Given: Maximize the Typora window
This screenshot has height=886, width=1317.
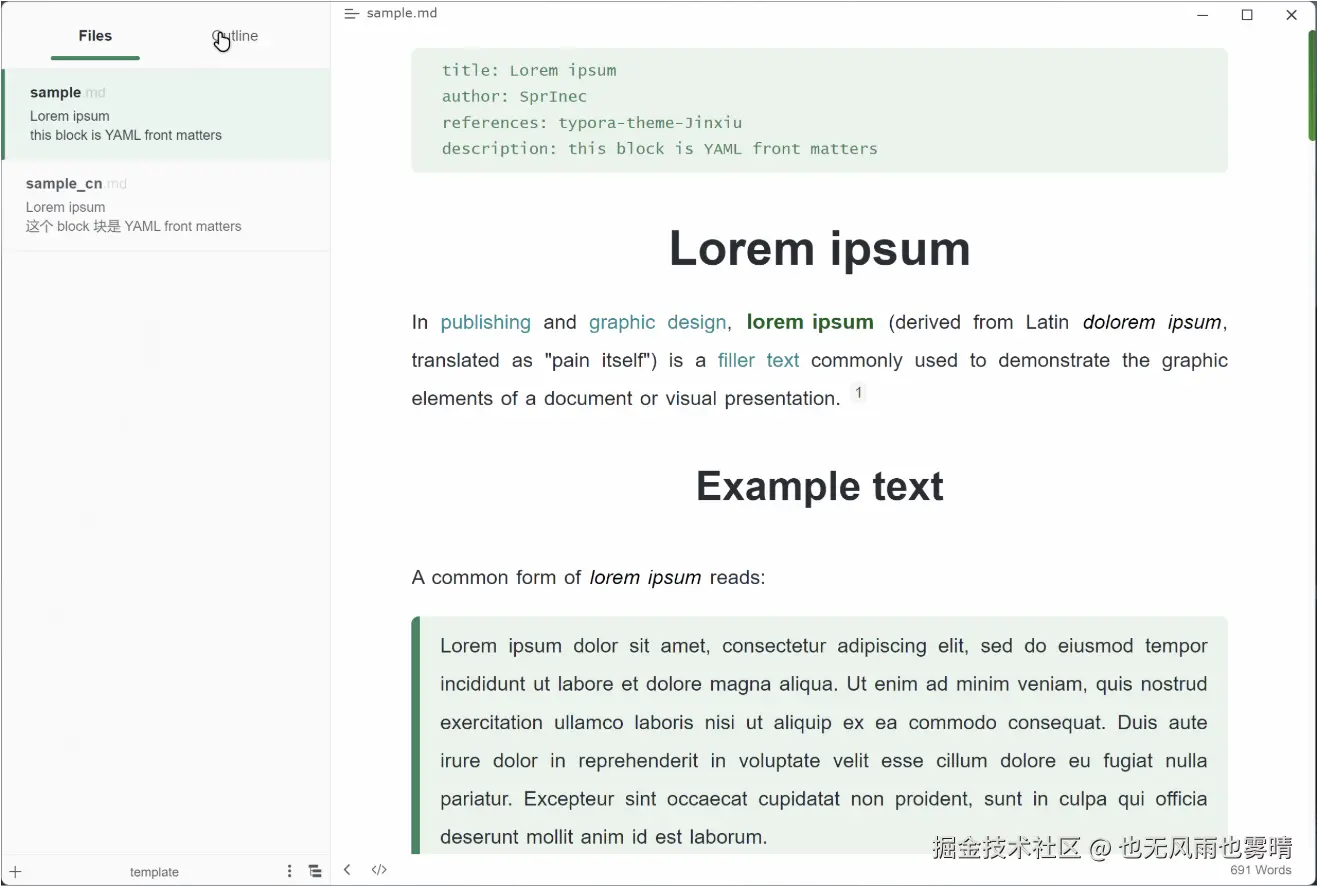Looking at the screenshot, I should (1247, 15).
